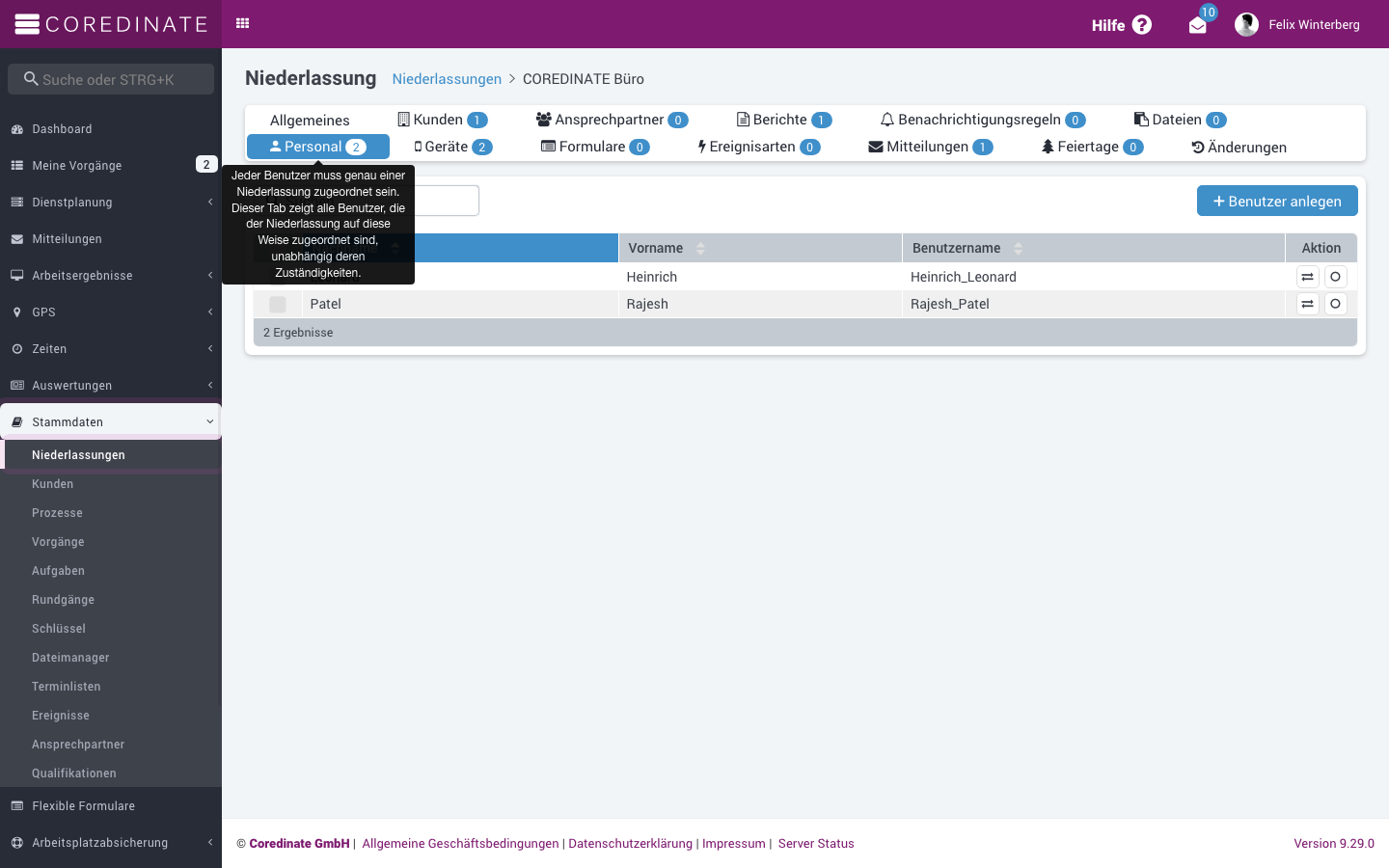Collapse the Stammdaten sidebar section
The width and height of the screenshot is (1389, 868).
click(111, 422)
